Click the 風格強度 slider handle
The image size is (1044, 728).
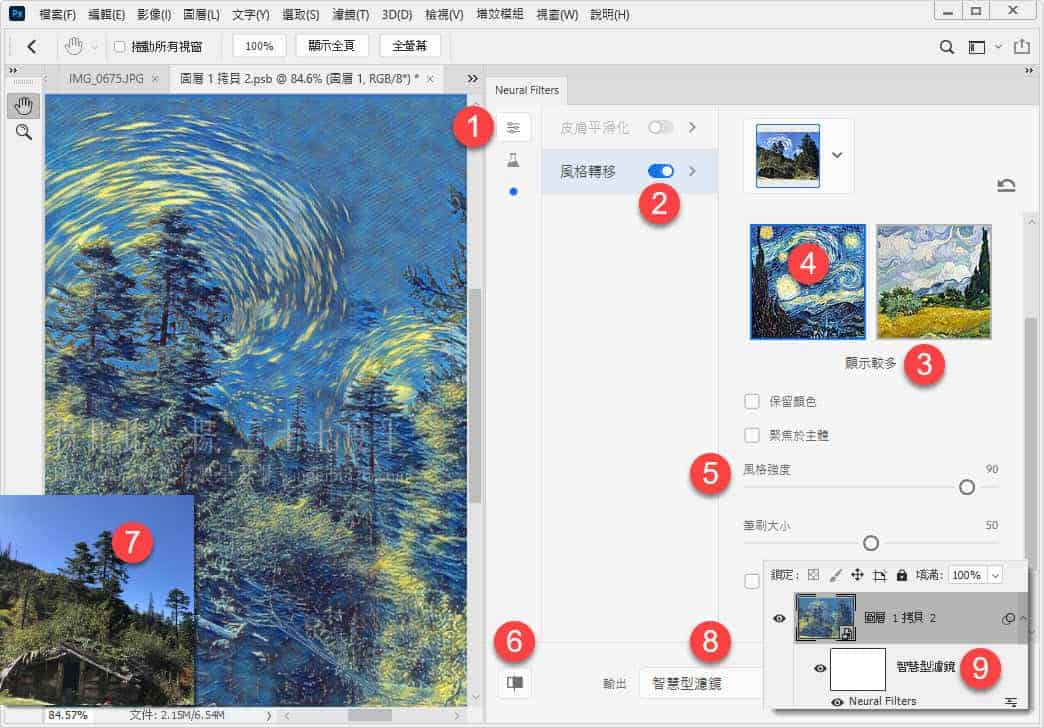point(967,488)
